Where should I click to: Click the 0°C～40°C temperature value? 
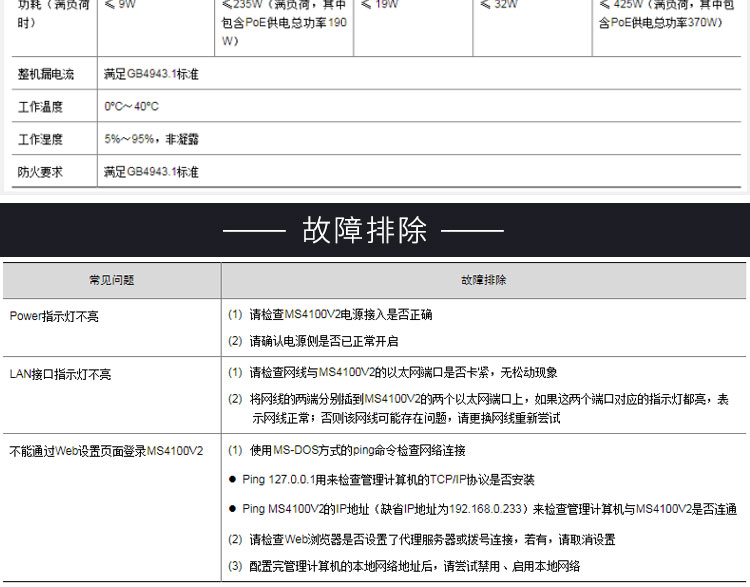[132, 106]
